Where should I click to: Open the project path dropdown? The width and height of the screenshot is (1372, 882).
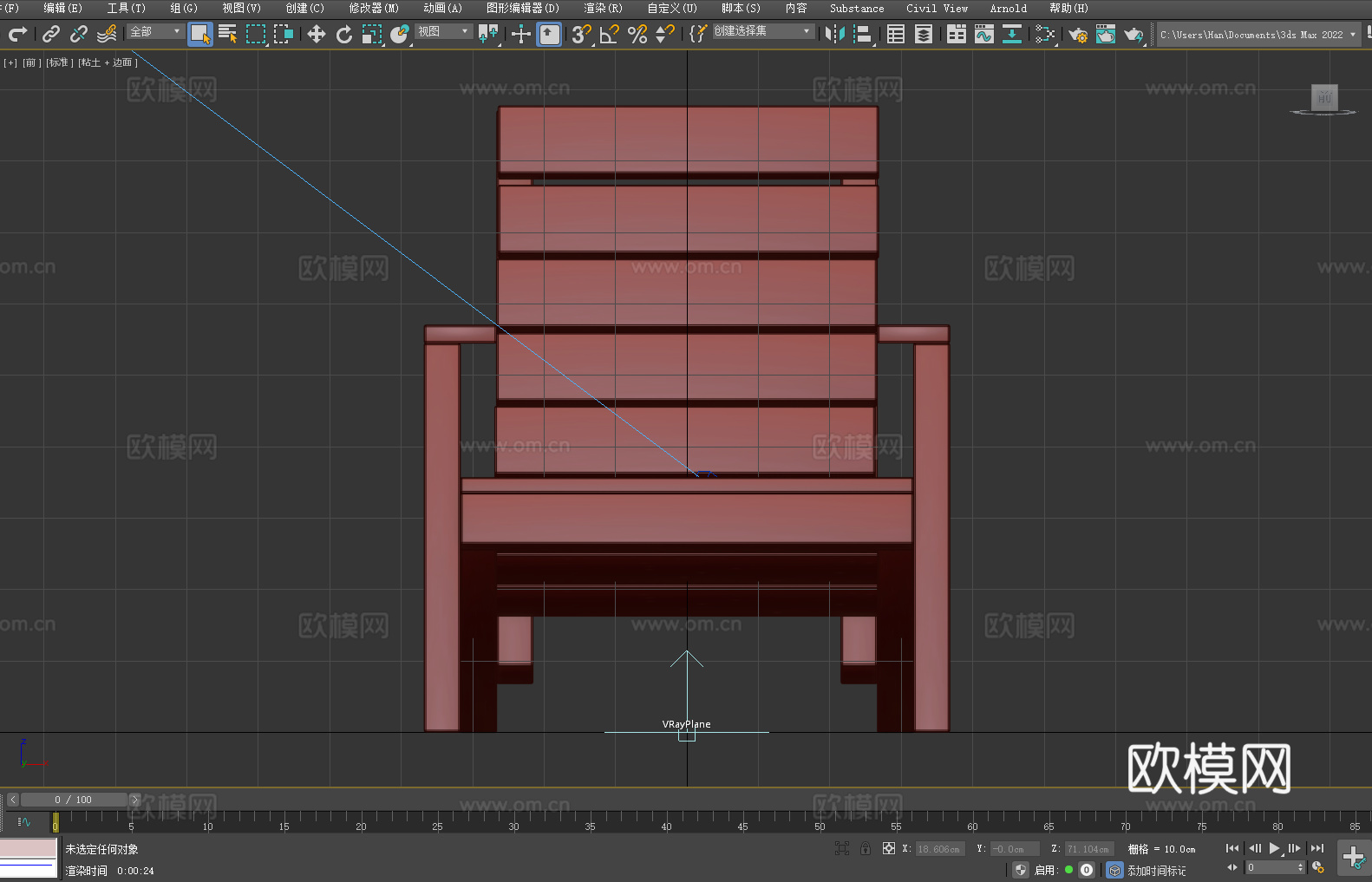(1258, 35)
